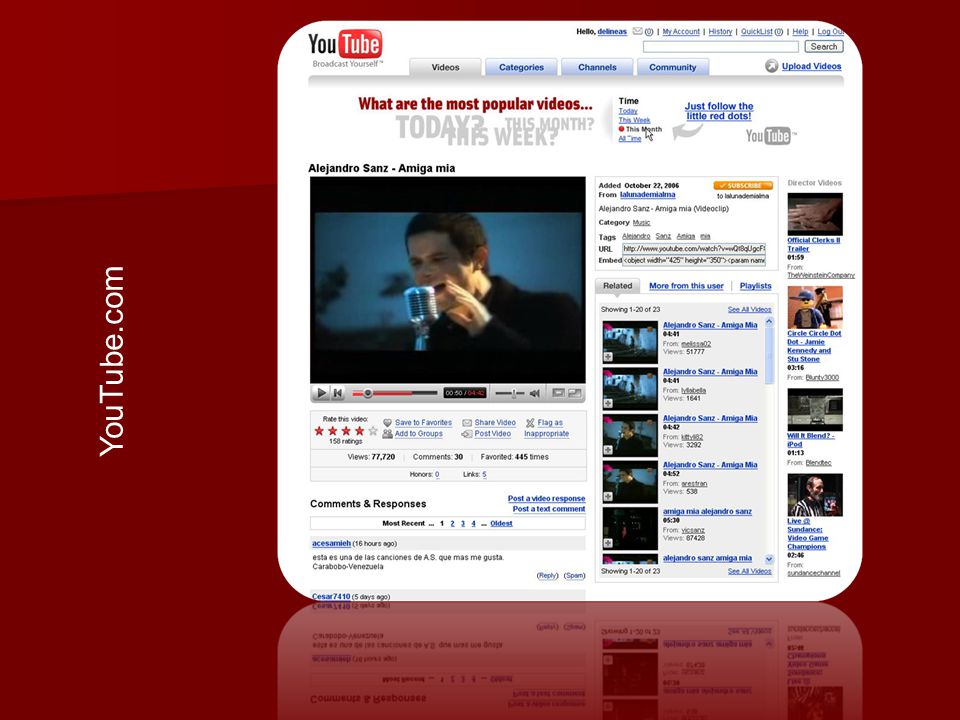Open Will It Blend iPod thumbnail
Image resolution: width=960 pixels, height=720 pixels.
pos(814,410)
